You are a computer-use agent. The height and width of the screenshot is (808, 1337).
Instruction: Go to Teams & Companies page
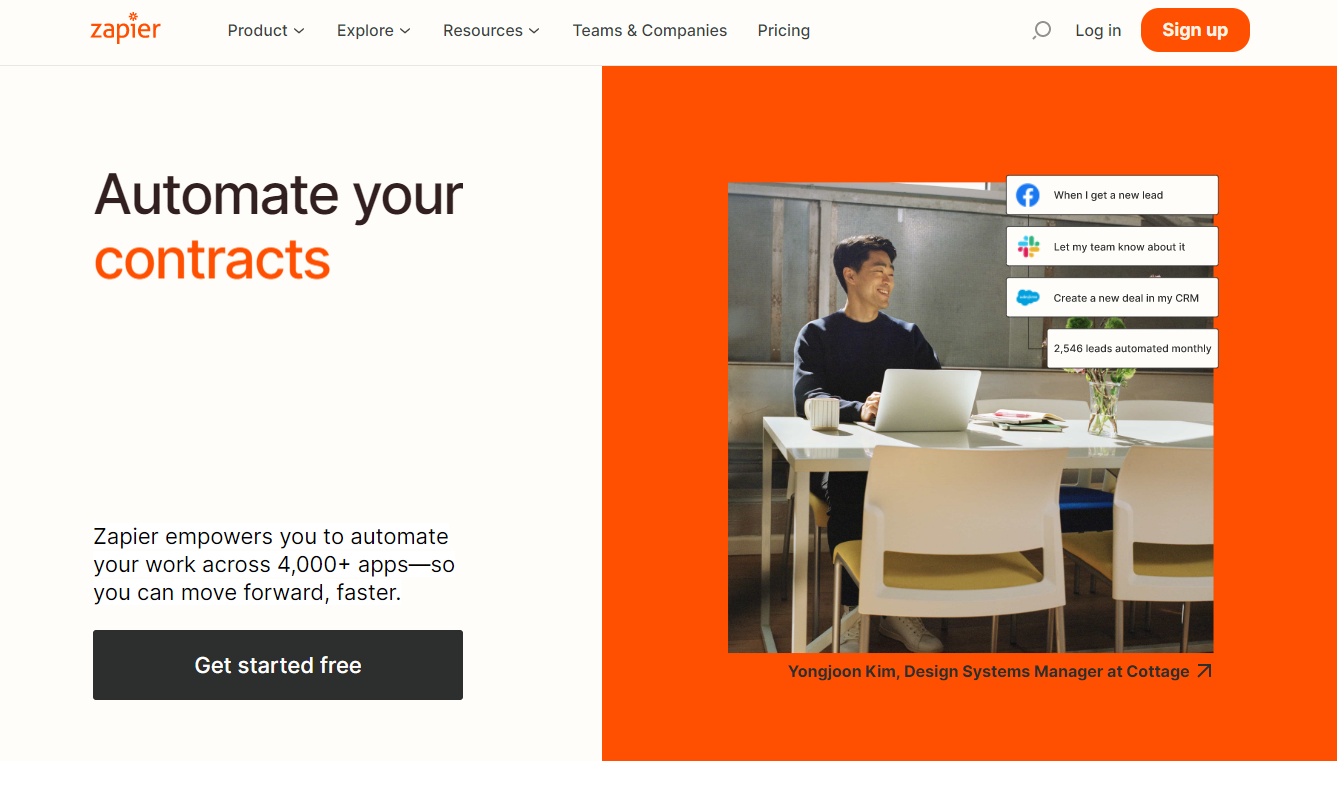click(x=650, y=31)
